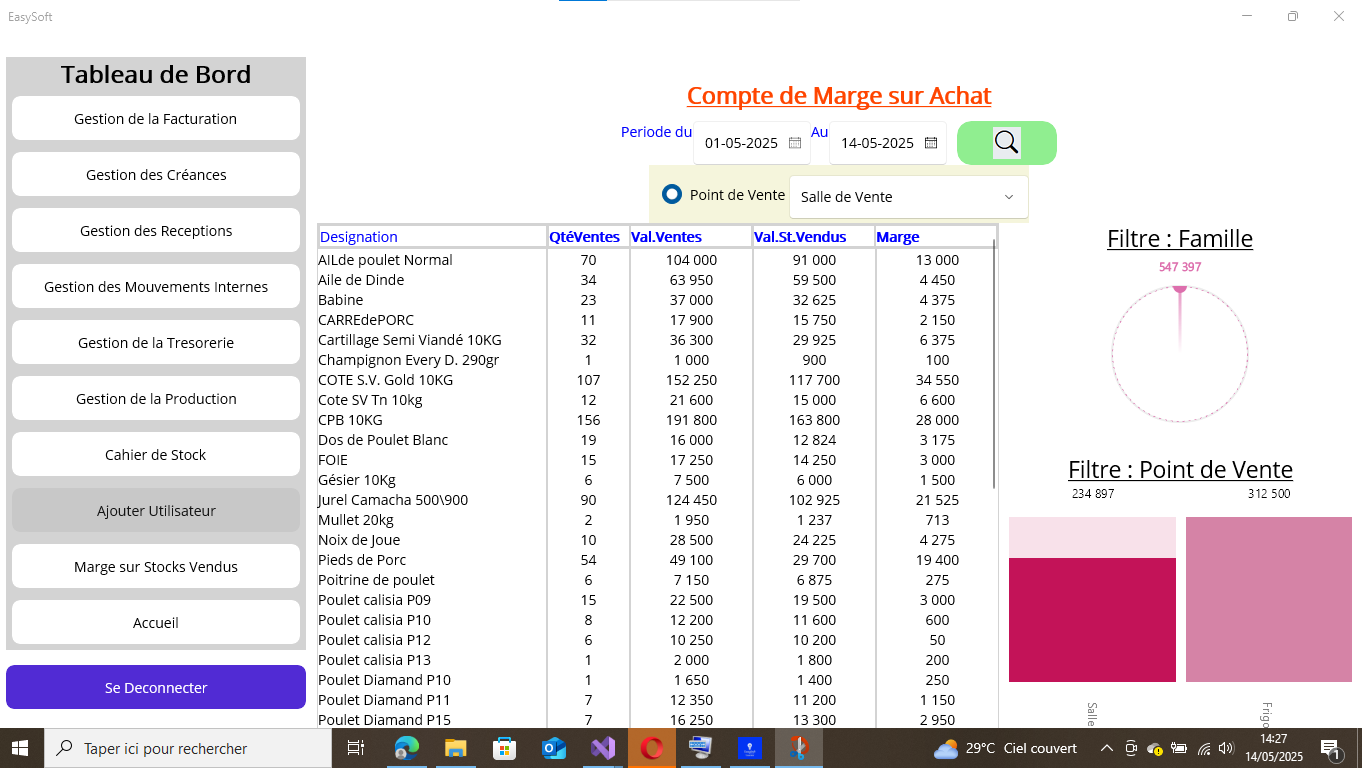Open the Snipping Tool taskbar icon
Image resolution: width=1362 pixels, height=768 pixels.
pyautogui.click(x=798, y=748)
